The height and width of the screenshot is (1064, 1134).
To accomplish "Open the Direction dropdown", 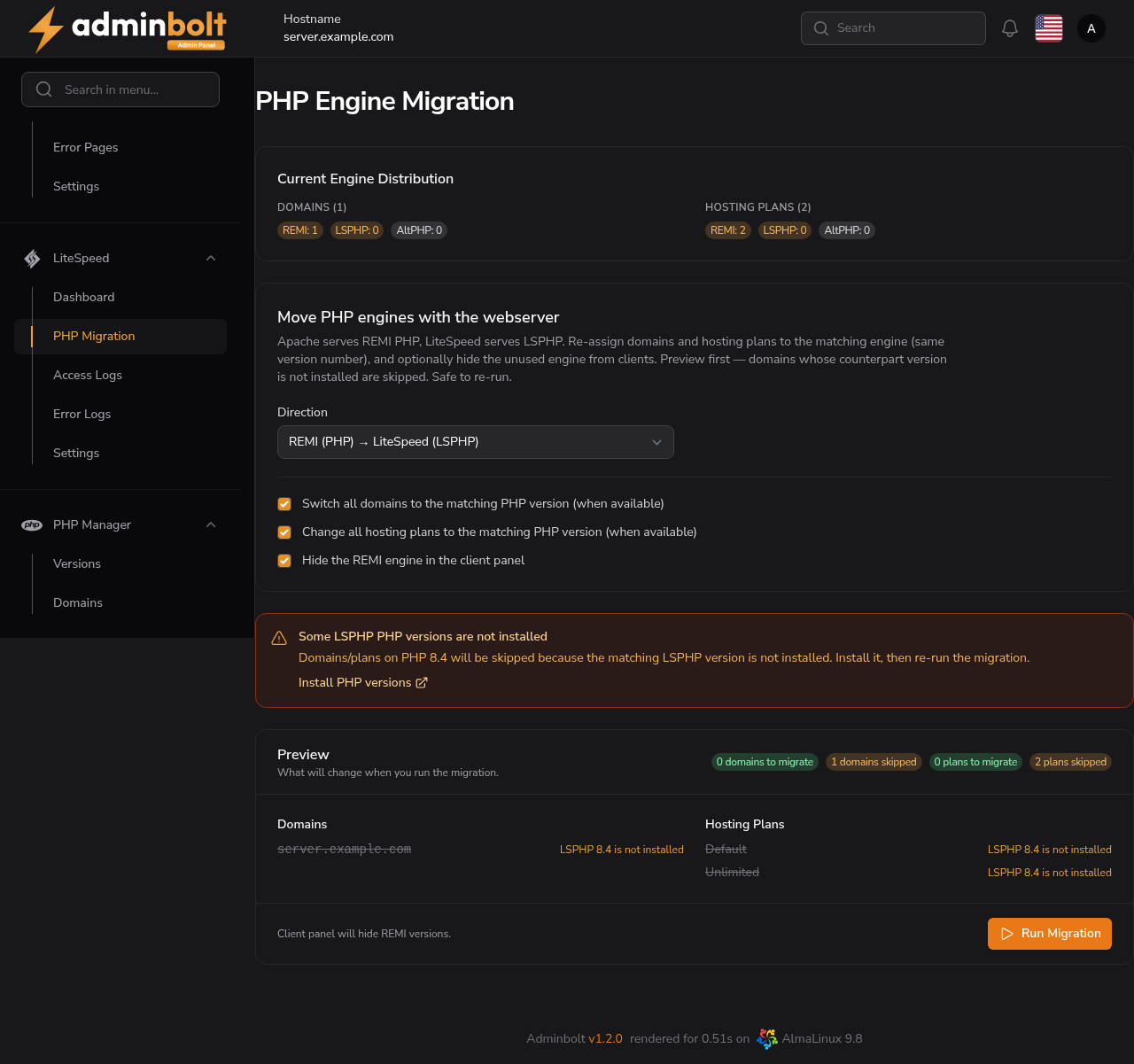I will pyautogui.click(x=476, y=442).
